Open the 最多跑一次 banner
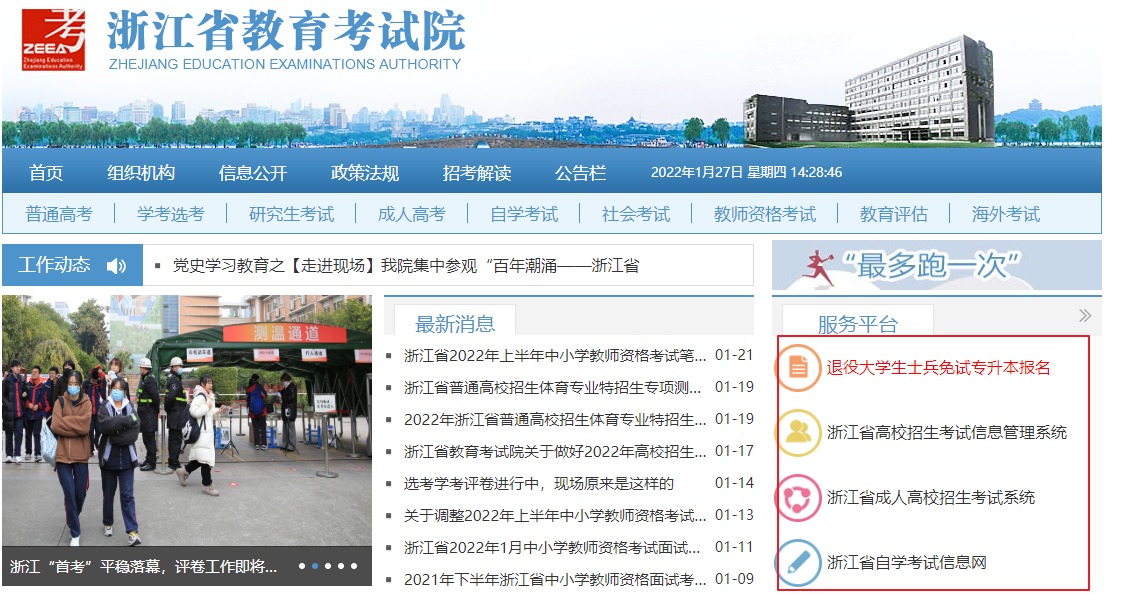Viewport: 1137px width, 594px height. (x=936, y=265)
